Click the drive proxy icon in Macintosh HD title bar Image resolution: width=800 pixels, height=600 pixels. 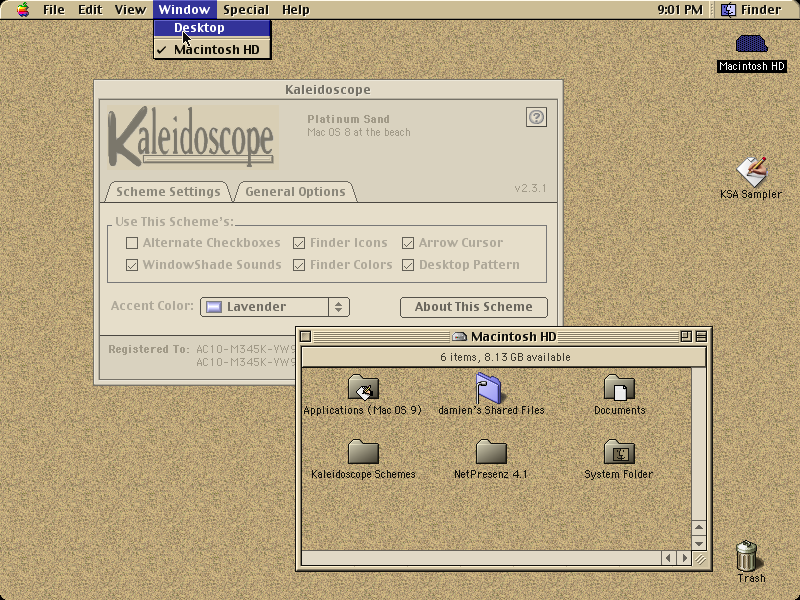(460, 337)
